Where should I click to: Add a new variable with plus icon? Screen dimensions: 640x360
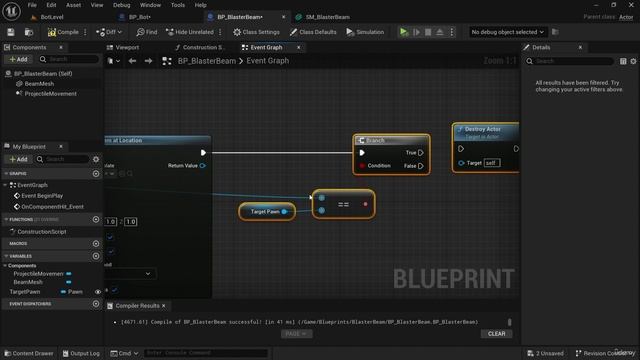click(96, 256)
